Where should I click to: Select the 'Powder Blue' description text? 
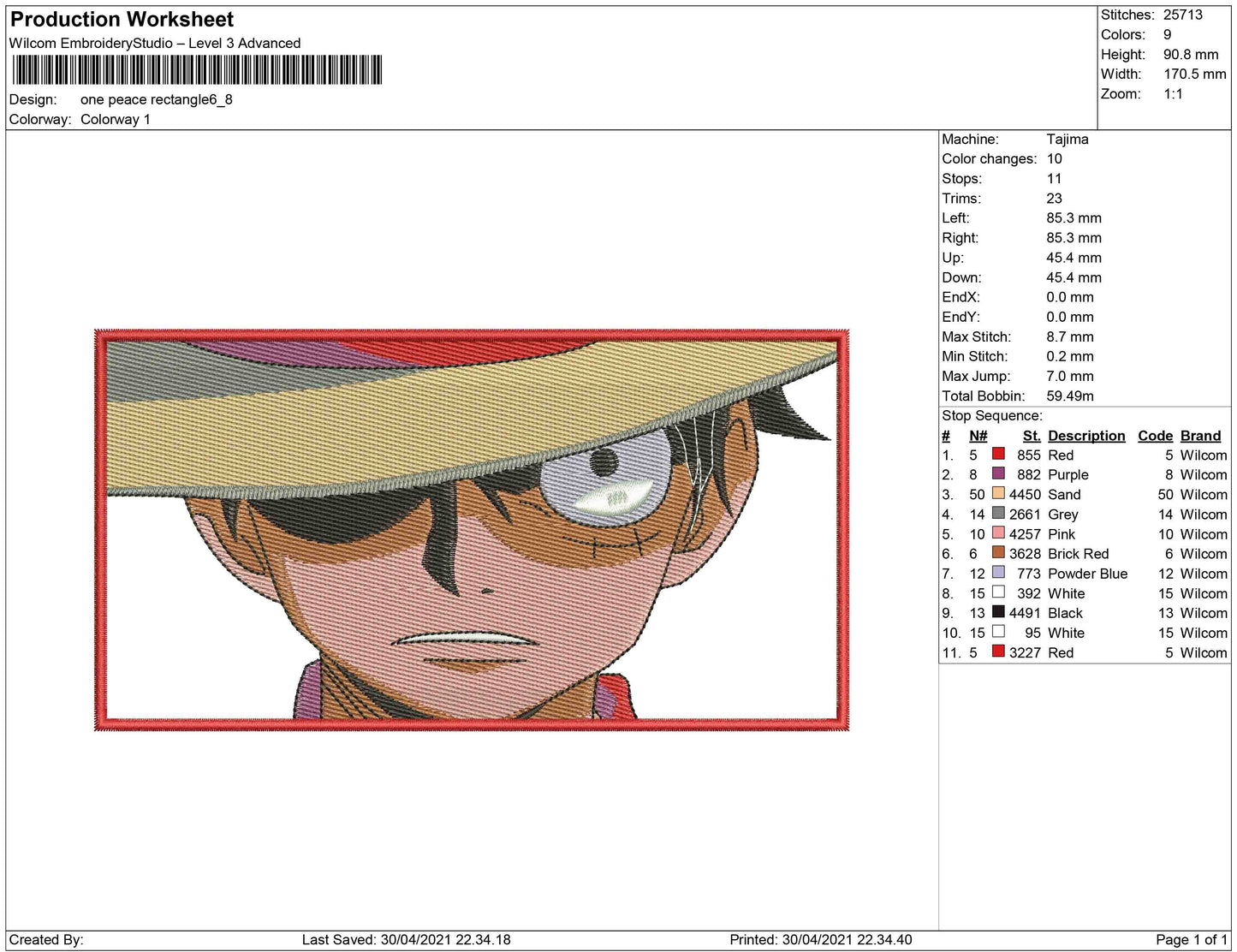coord(1087,573)
